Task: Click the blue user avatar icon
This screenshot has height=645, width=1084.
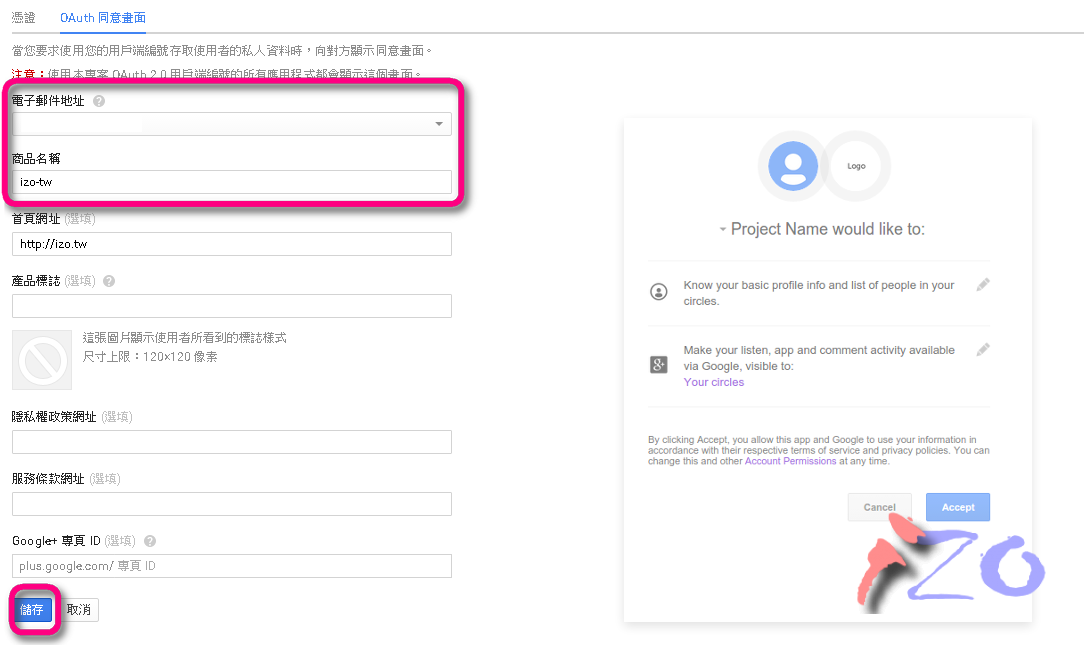Action: pos(793,166)
